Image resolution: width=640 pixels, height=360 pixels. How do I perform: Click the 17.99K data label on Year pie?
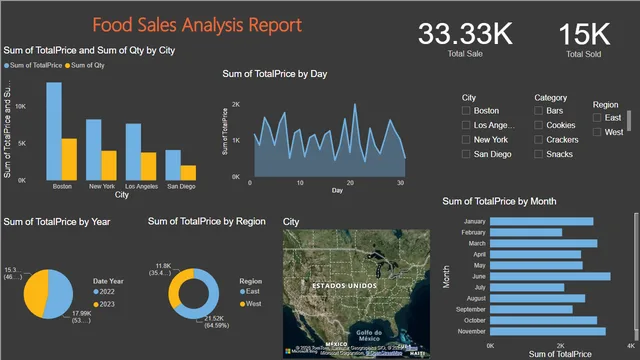click(82, 317)
